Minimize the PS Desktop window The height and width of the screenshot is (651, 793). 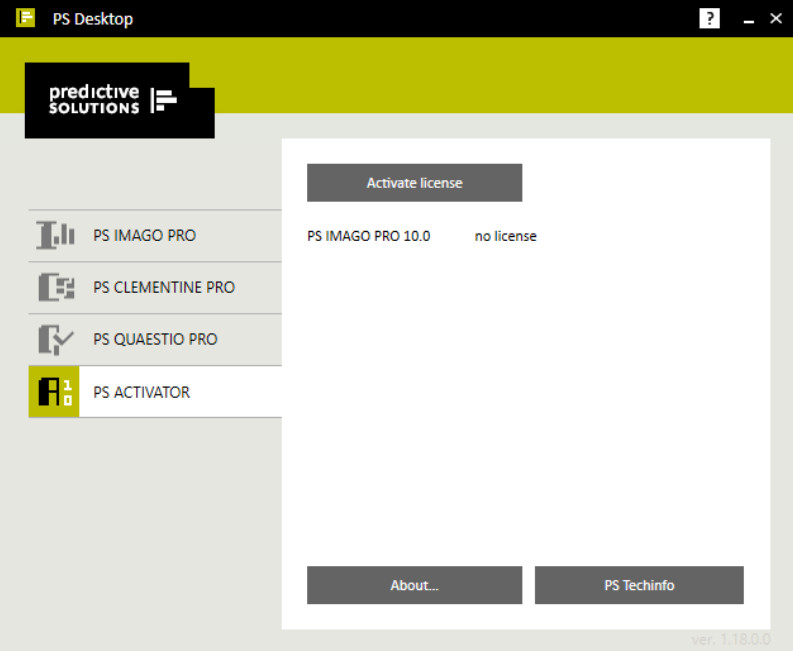click(748, 19)
